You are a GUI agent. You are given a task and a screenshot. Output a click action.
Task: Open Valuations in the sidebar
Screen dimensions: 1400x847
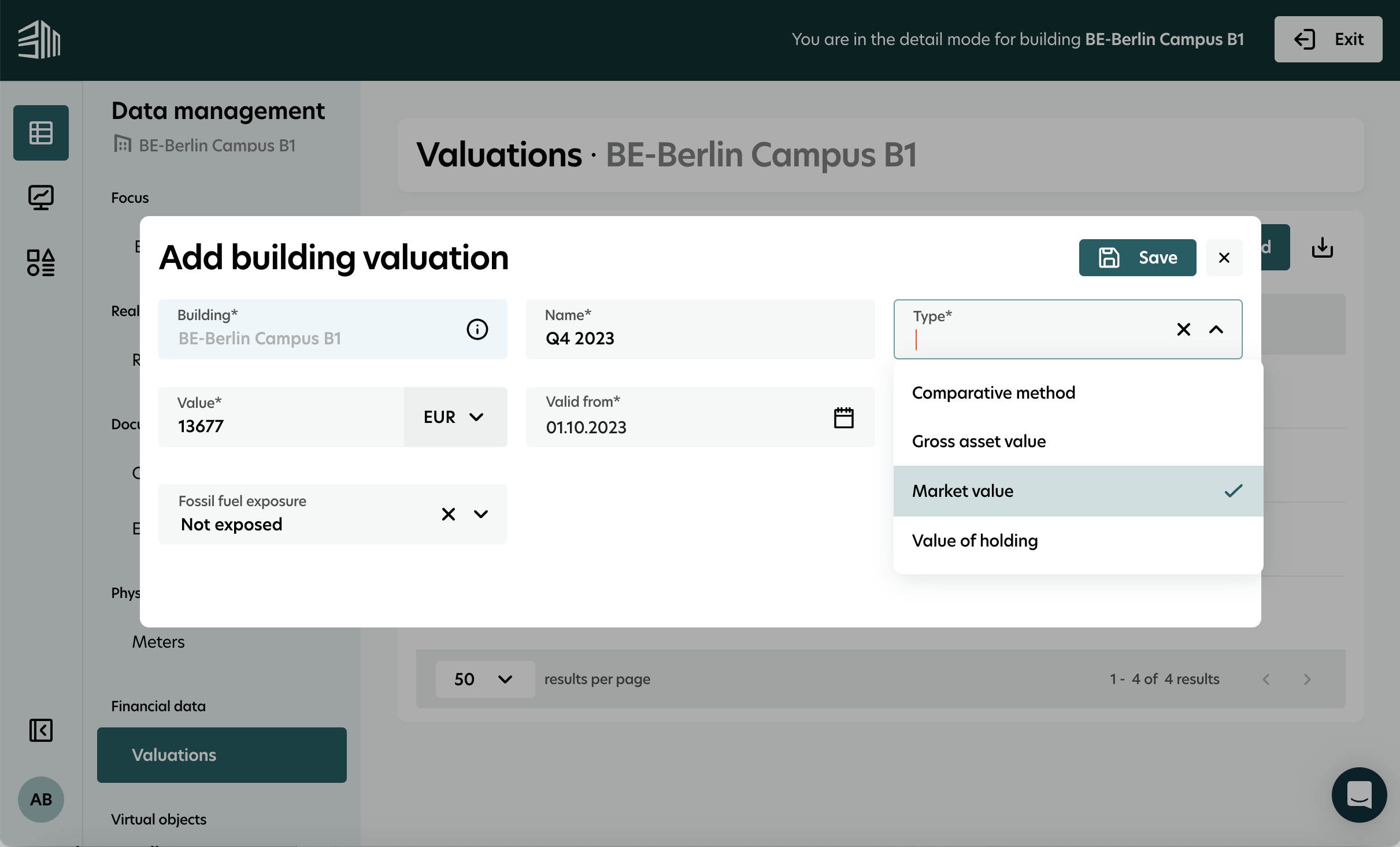click(222, 755)
